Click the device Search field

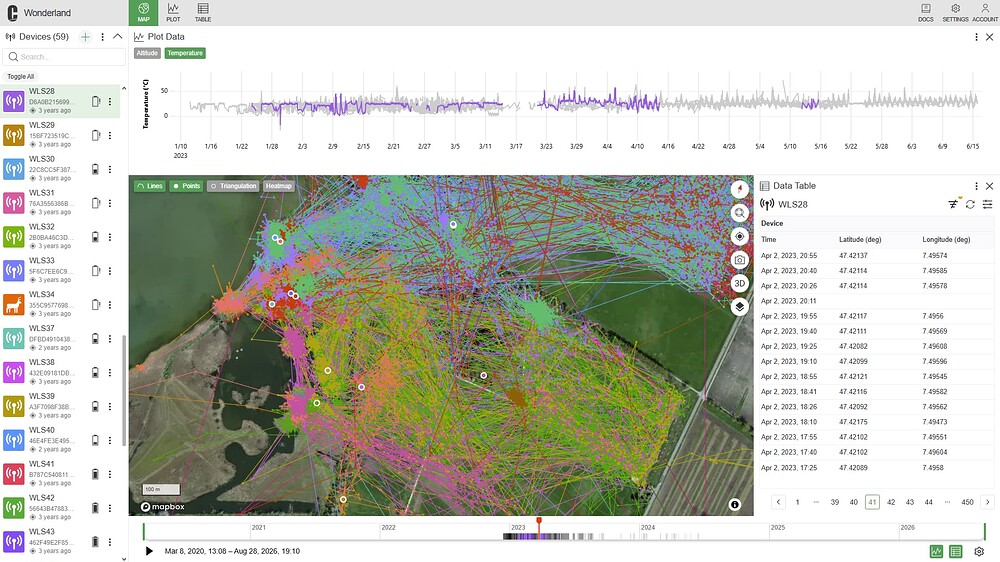[64, 57]
